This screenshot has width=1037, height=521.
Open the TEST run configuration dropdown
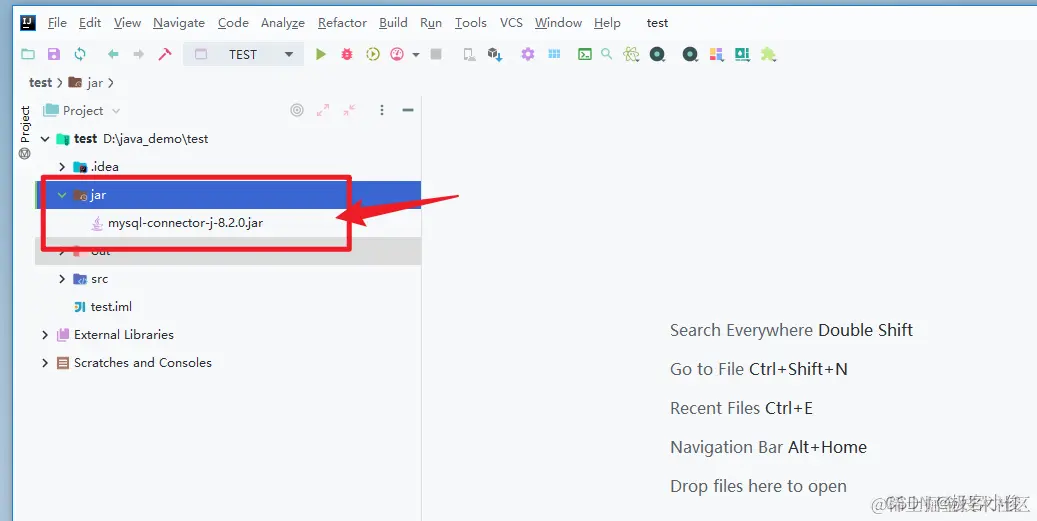243,54
